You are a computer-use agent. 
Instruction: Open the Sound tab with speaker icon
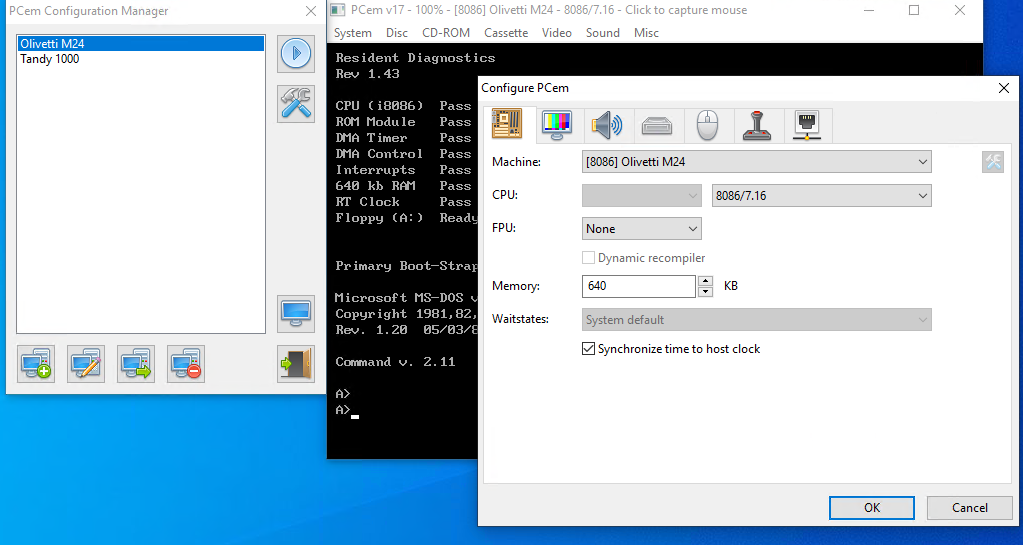tap(607, 126)
